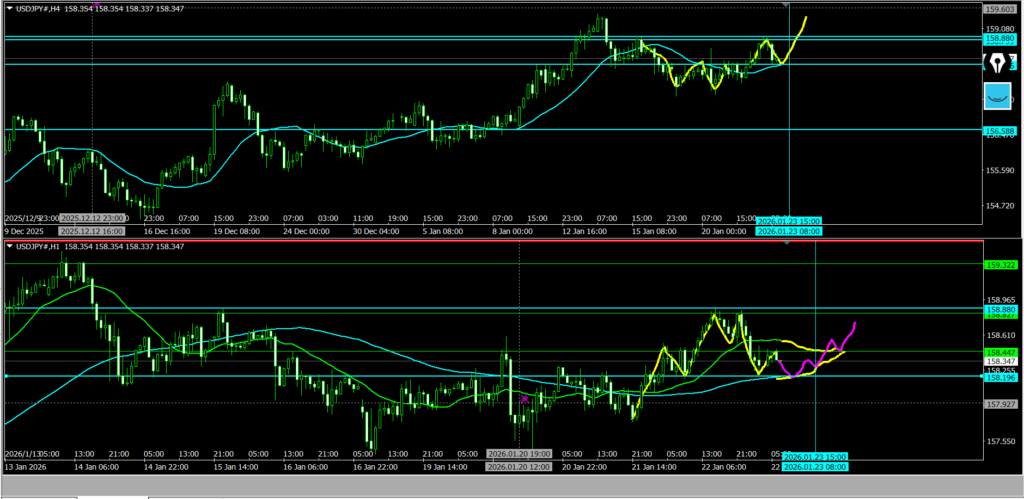Select the 158.880 price label on H4 chart

(x=1000, y=38)
